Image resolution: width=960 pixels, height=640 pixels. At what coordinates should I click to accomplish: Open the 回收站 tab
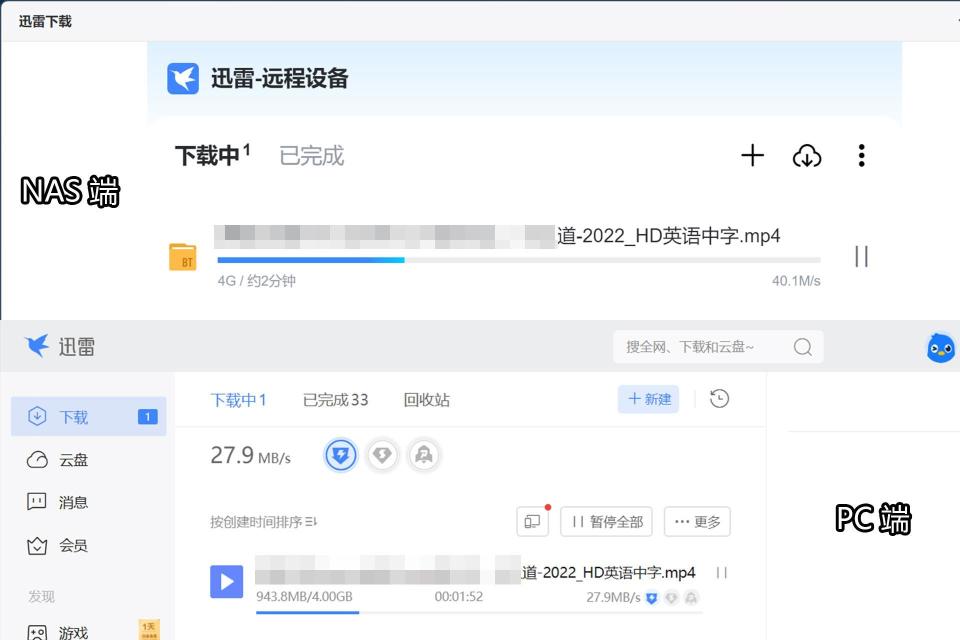427,400
